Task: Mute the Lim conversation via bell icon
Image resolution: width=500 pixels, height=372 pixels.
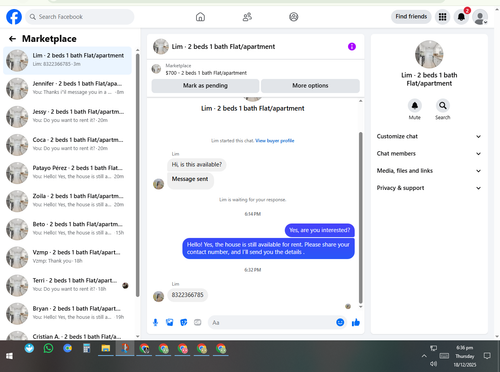Action: (415, 106)
